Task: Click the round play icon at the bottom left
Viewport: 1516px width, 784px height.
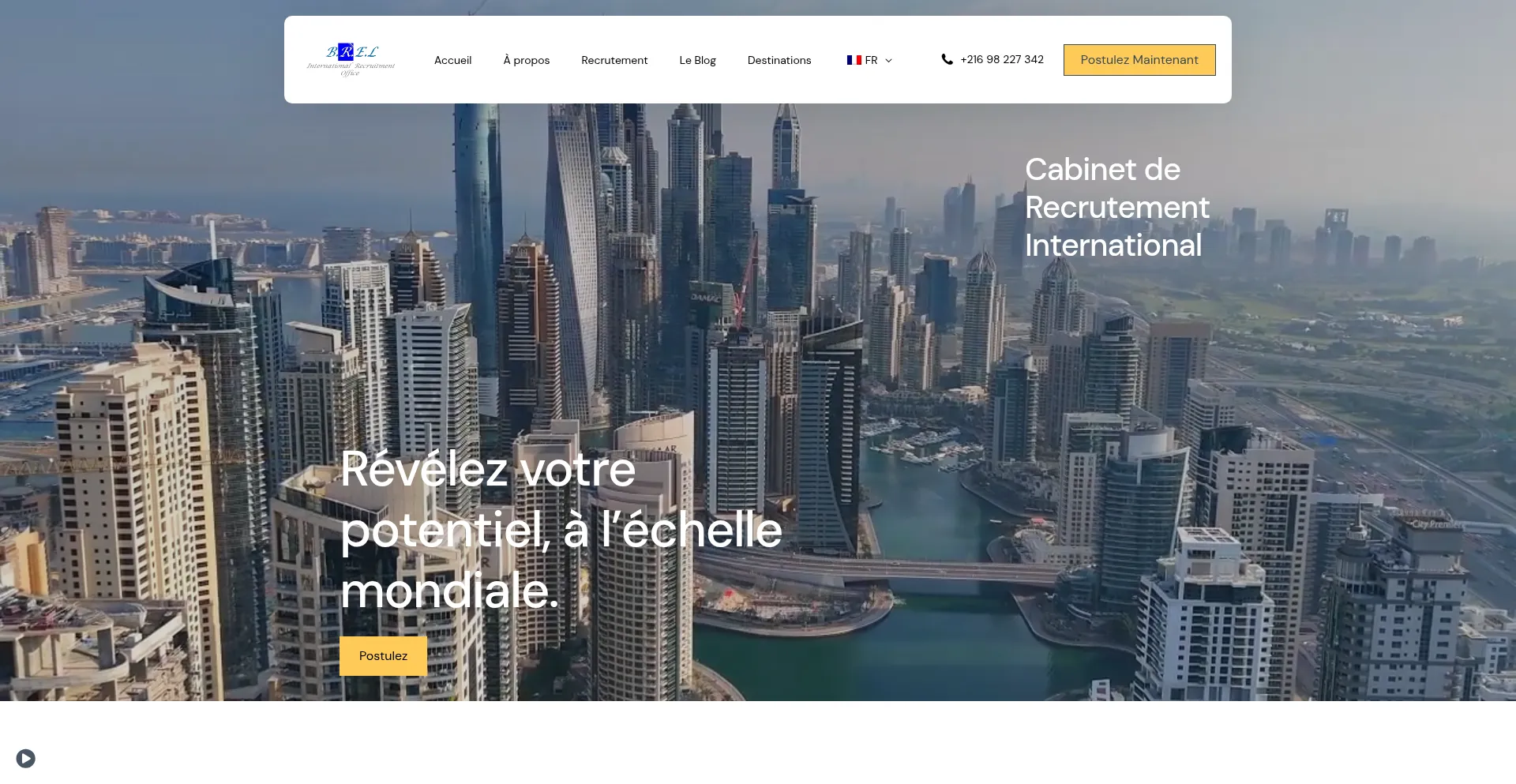Action: coord(26,759)
